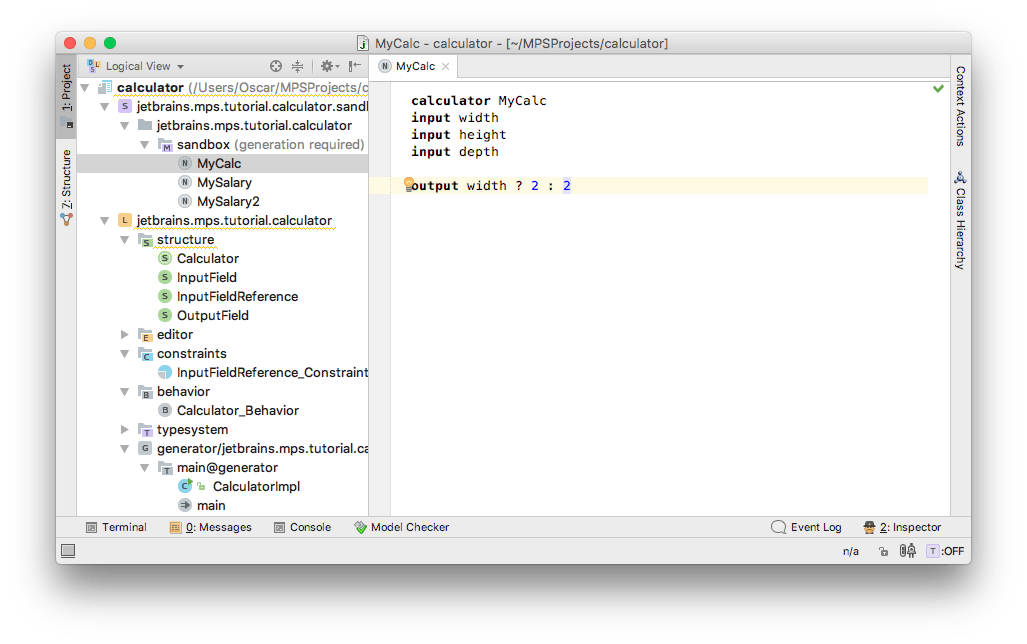The image size is (1027, 644).
Task: Expand the typesystem folder node
Action: 125,430
